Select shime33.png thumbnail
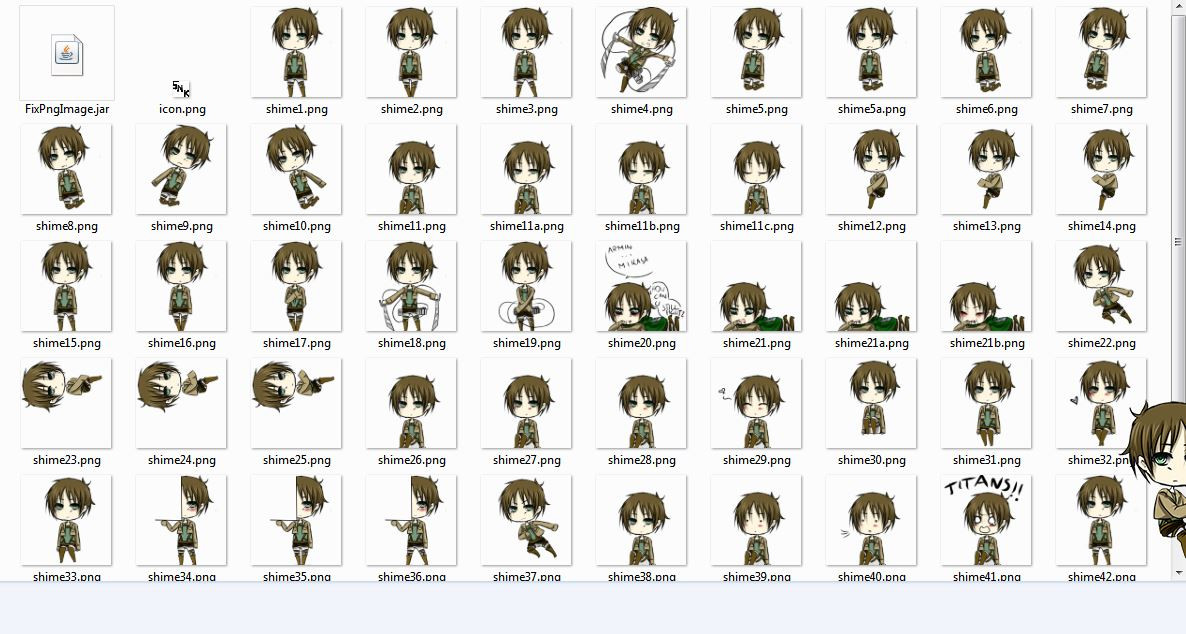The height and width of the screenshot is (634, 1186). pyautogui.click(x=67, y=521)
